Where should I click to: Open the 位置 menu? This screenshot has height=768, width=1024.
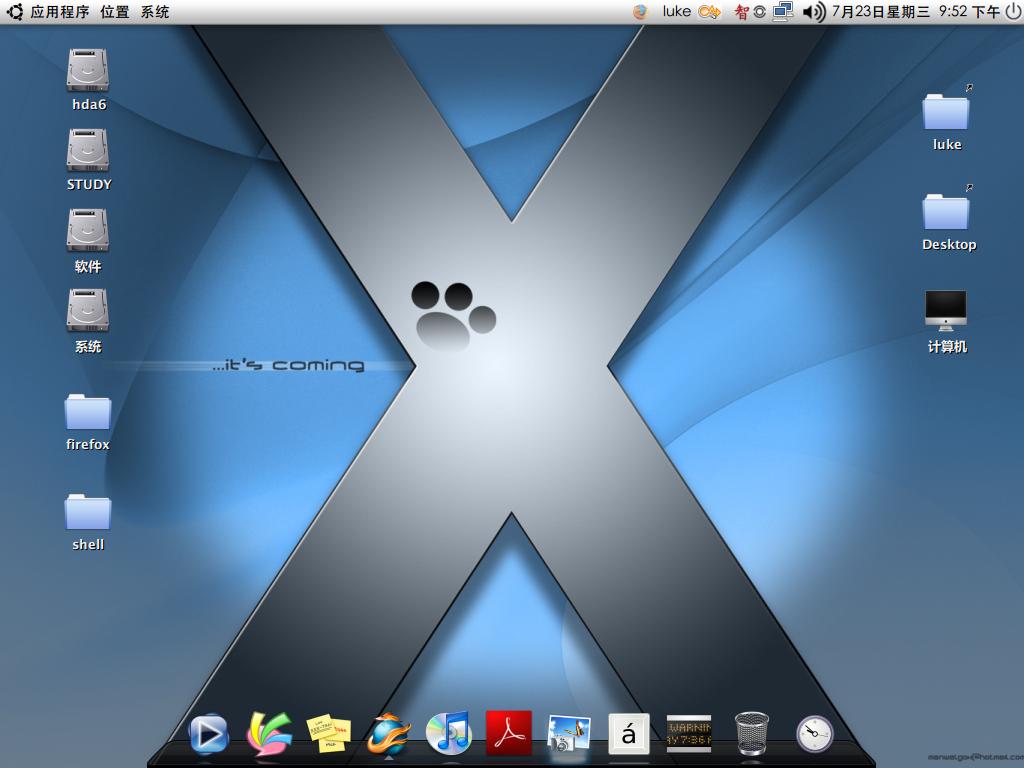point(115,12)
